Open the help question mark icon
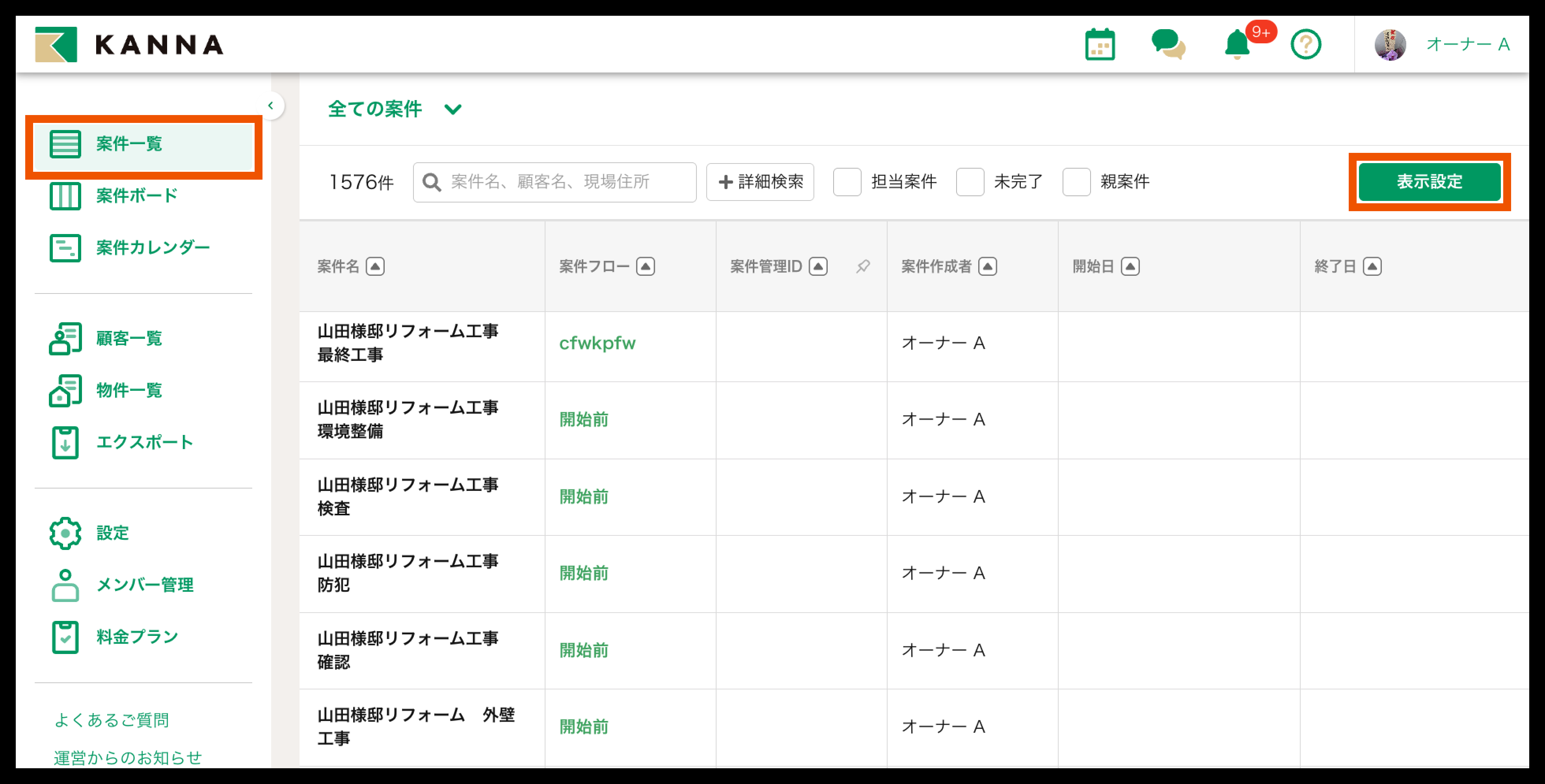1545x784 pixels. [1305, 45]
